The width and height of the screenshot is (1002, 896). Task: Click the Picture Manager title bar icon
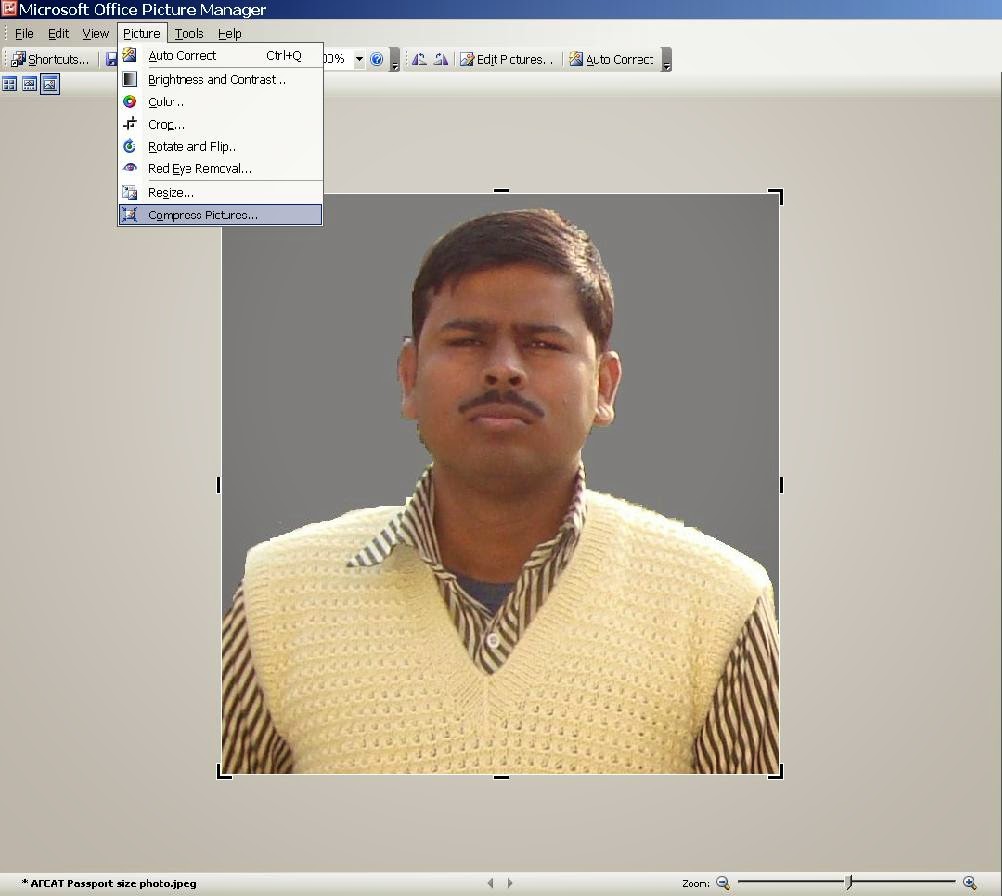[8, 8]
